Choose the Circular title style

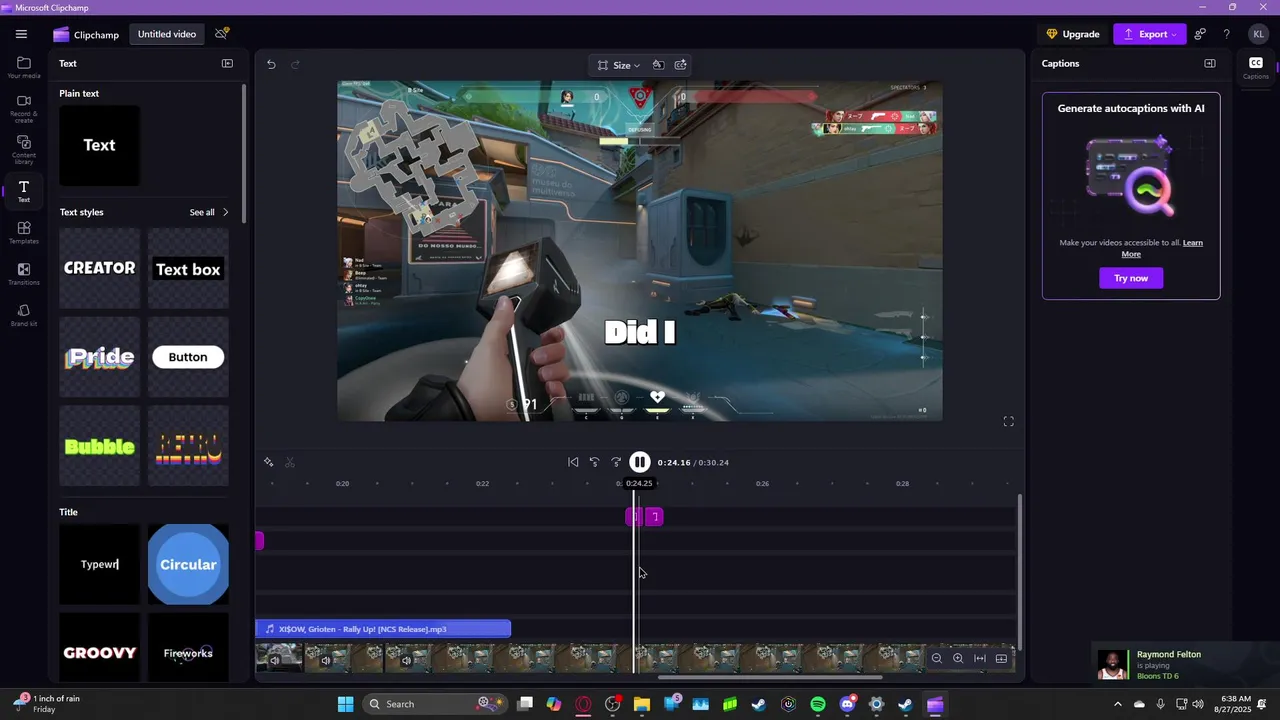[x=188, y=564]
